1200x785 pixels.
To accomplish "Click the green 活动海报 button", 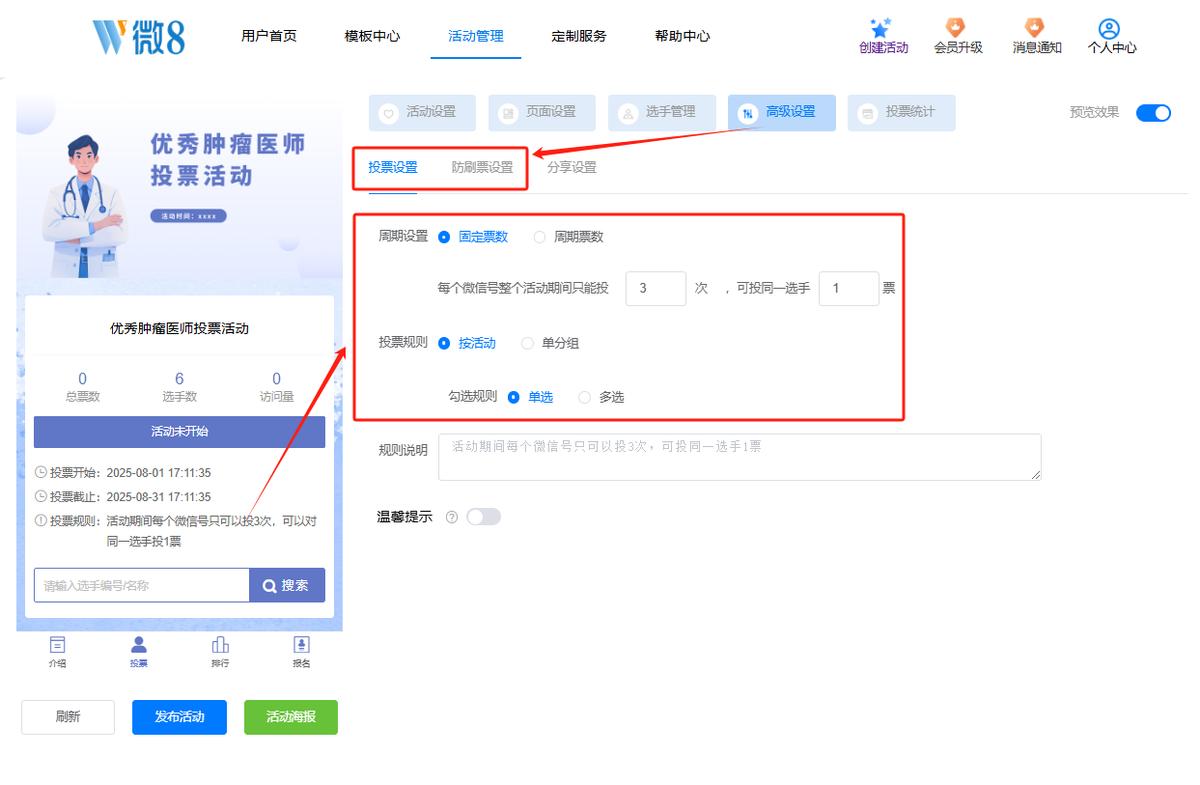I will tap(291, 717).
